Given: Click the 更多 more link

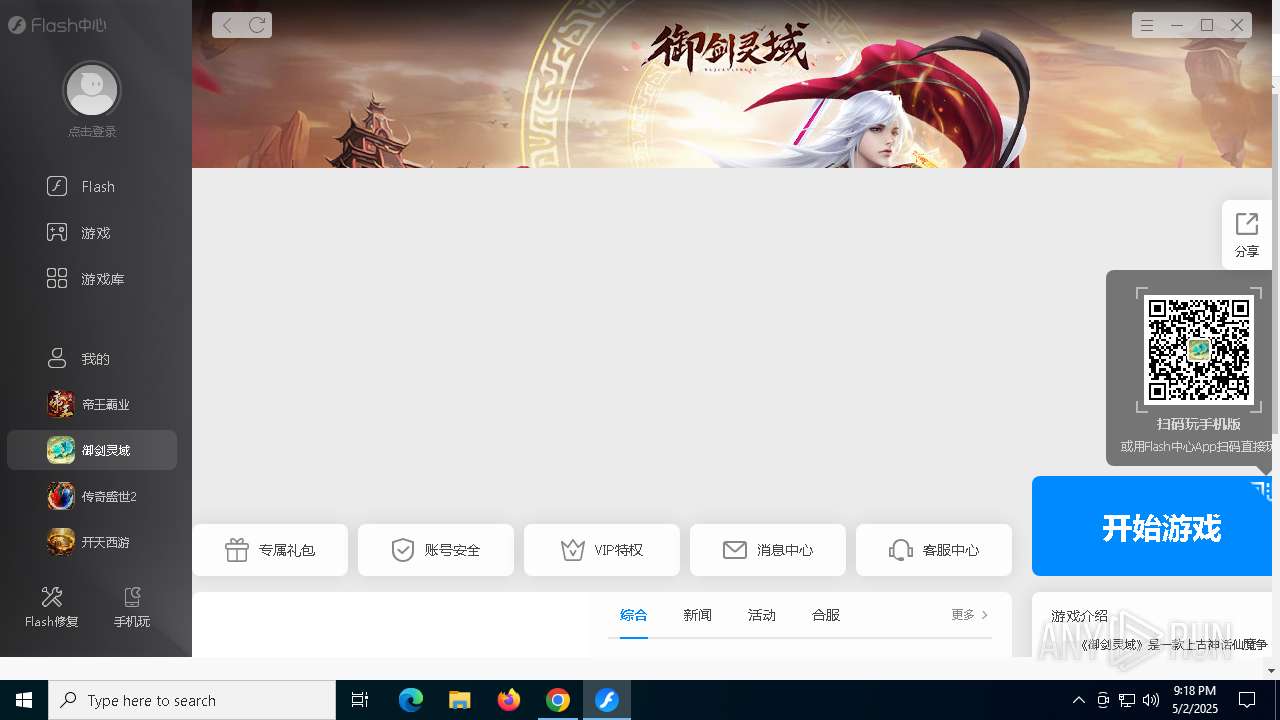Looking at the screenshot, I should [x=969, y=615].
